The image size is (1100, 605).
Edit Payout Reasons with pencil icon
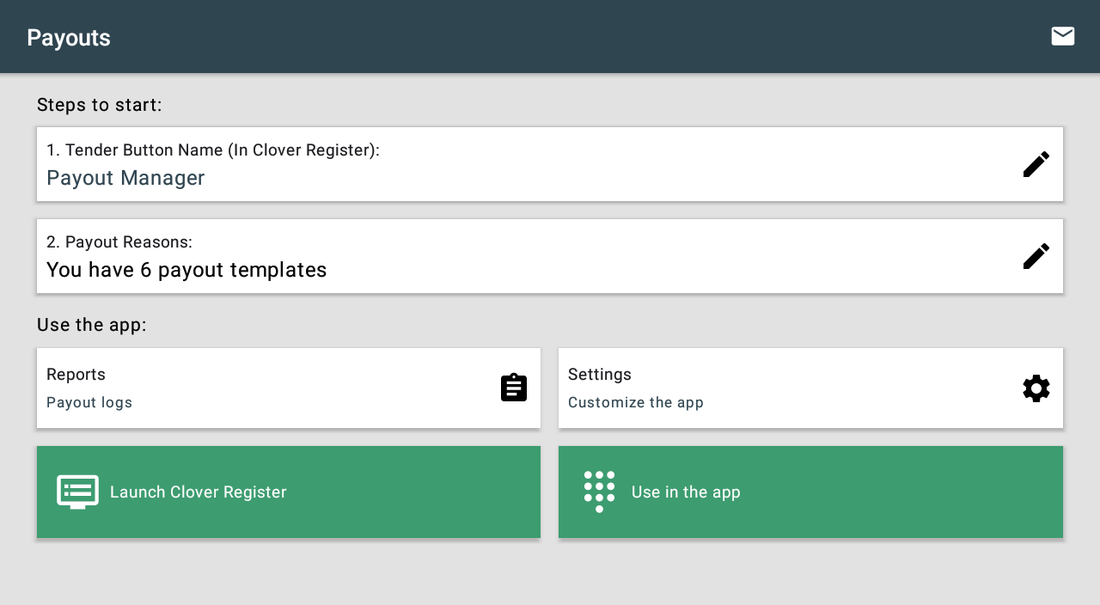[1035, 256]
